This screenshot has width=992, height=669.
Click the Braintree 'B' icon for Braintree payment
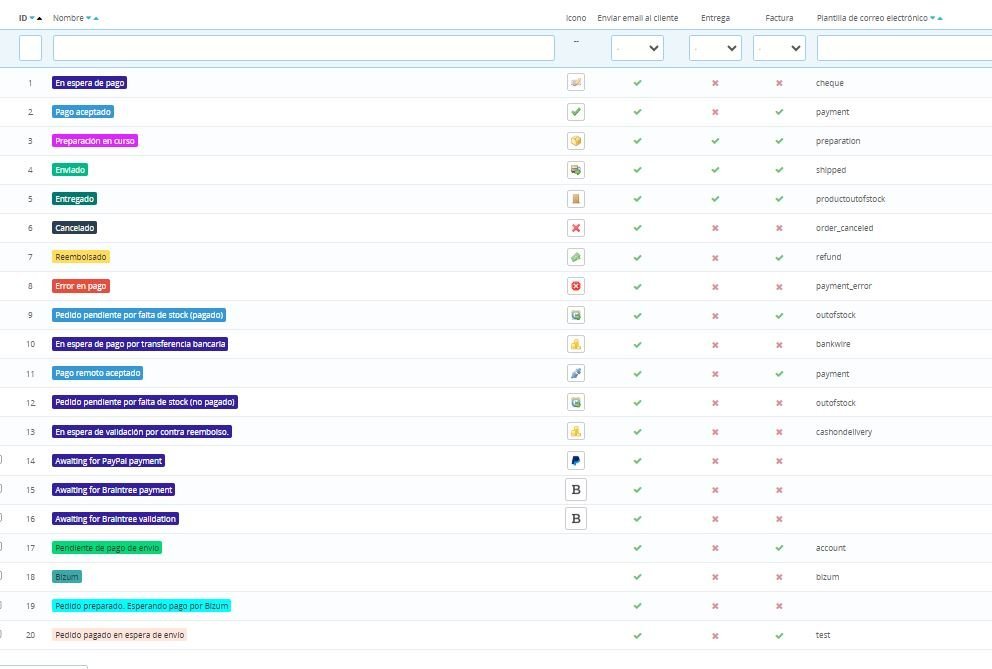(x=576, y=490)
